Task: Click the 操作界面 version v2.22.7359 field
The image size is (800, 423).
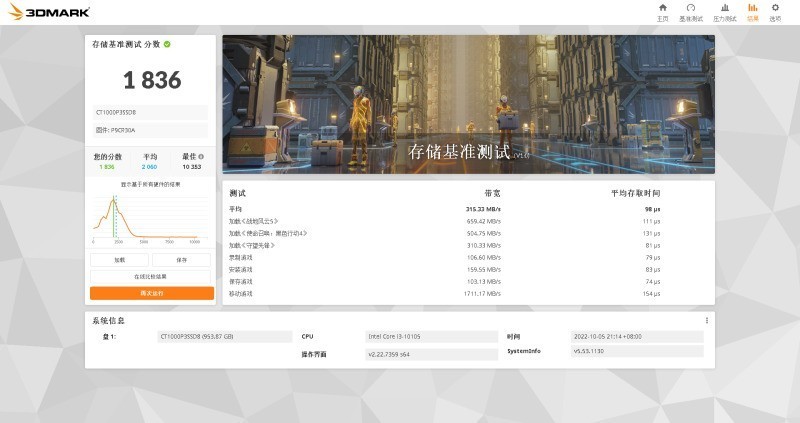Action: (x=432, y=354)
